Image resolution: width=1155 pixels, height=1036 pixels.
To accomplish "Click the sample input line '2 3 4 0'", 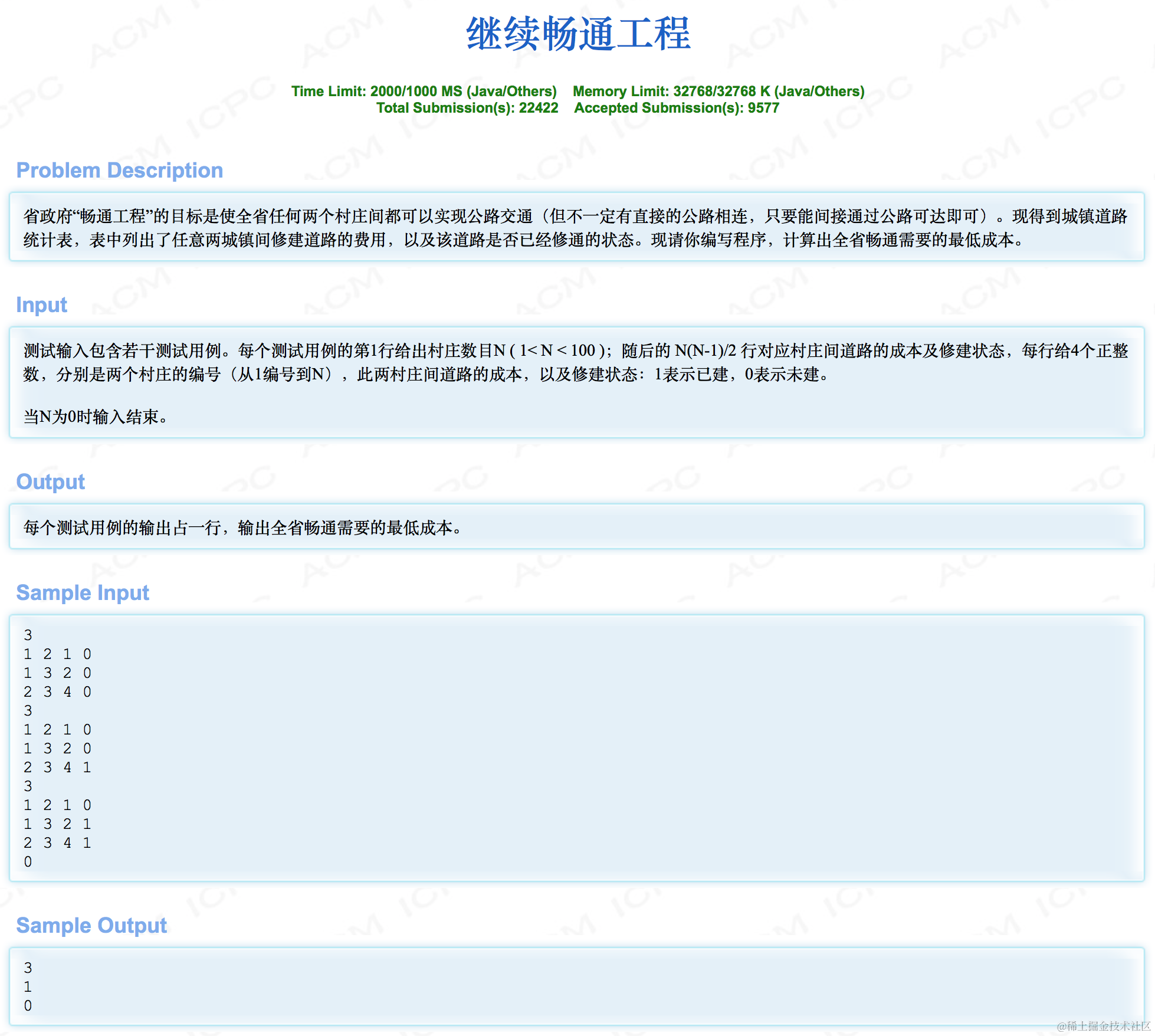I will 57,692.
